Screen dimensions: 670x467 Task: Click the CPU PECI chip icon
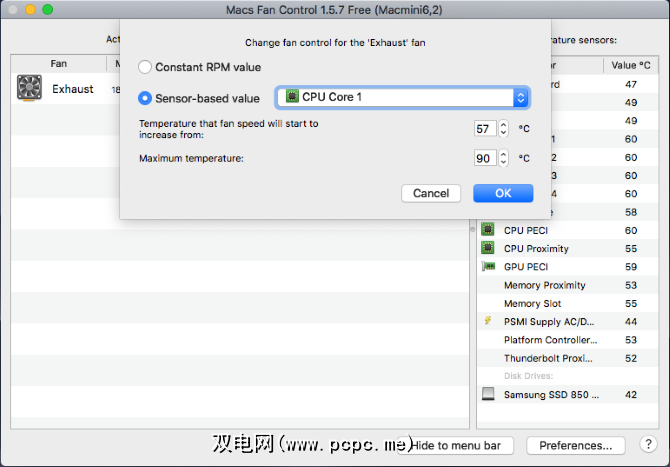(488, 229)
